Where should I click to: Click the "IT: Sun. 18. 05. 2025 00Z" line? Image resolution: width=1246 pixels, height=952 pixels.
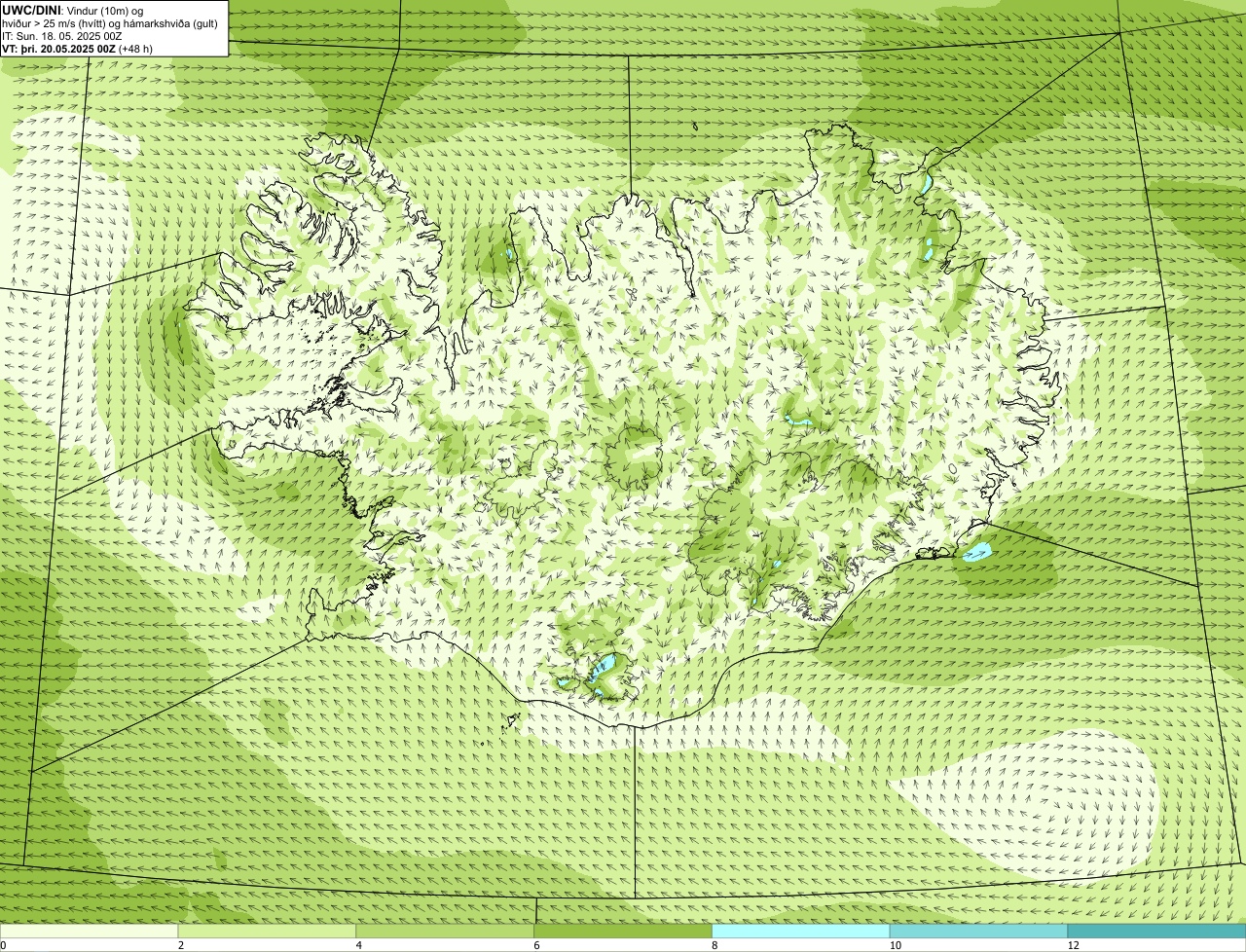pyautogui.click(x=62, y=35)
